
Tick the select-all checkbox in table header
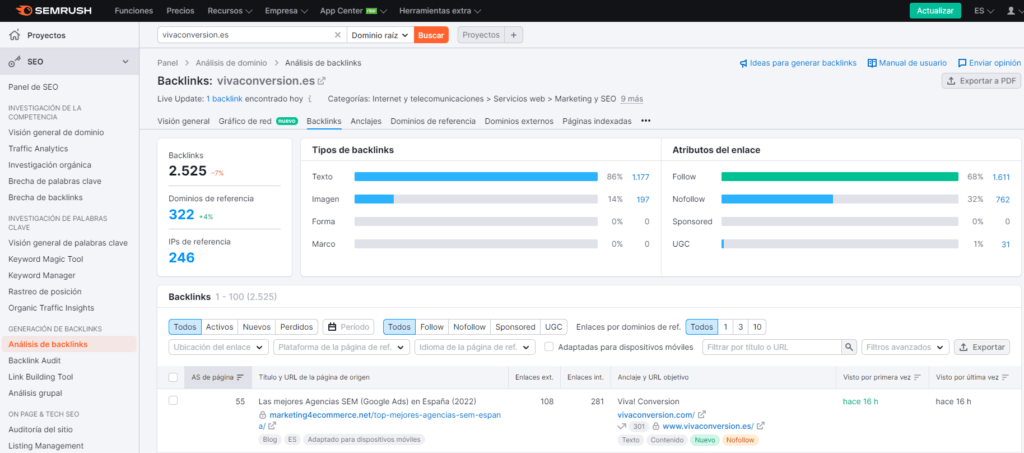coord(173,377)
